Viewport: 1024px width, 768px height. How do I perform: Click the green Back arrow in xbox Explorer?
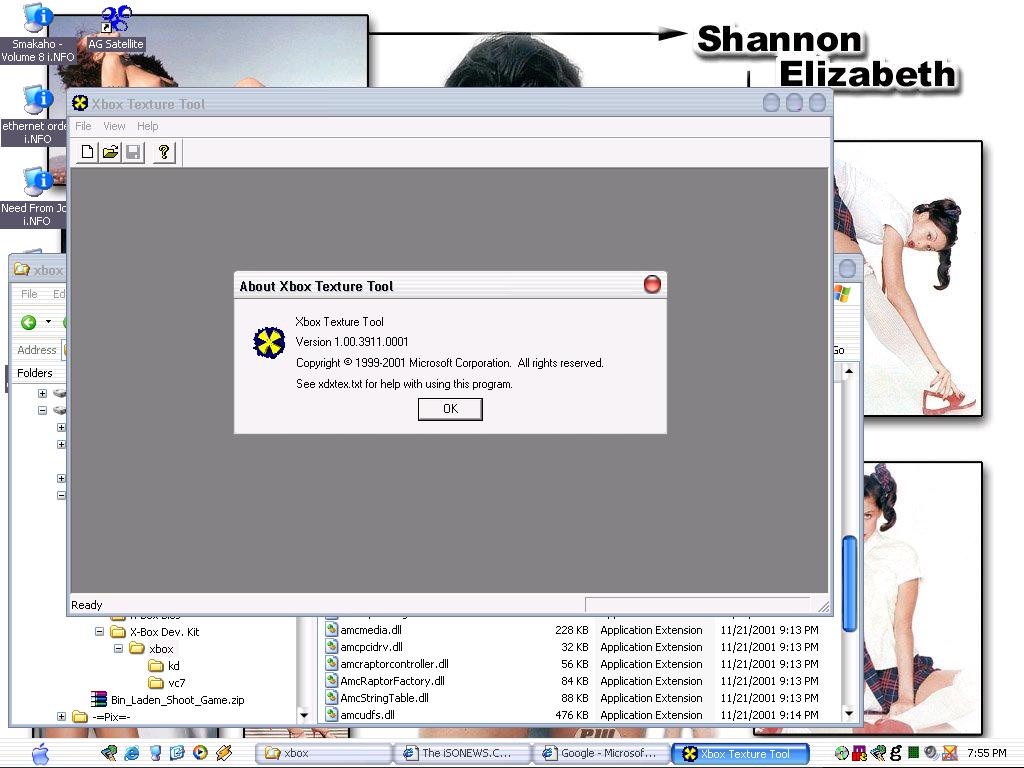click(29, 322)
